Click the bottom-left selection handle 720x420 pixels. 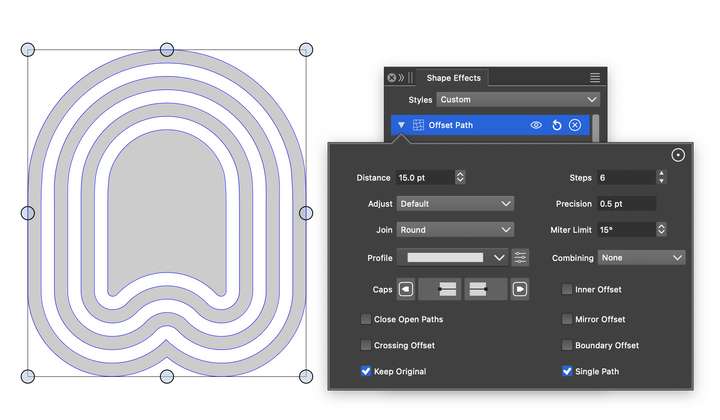point(28,376)
